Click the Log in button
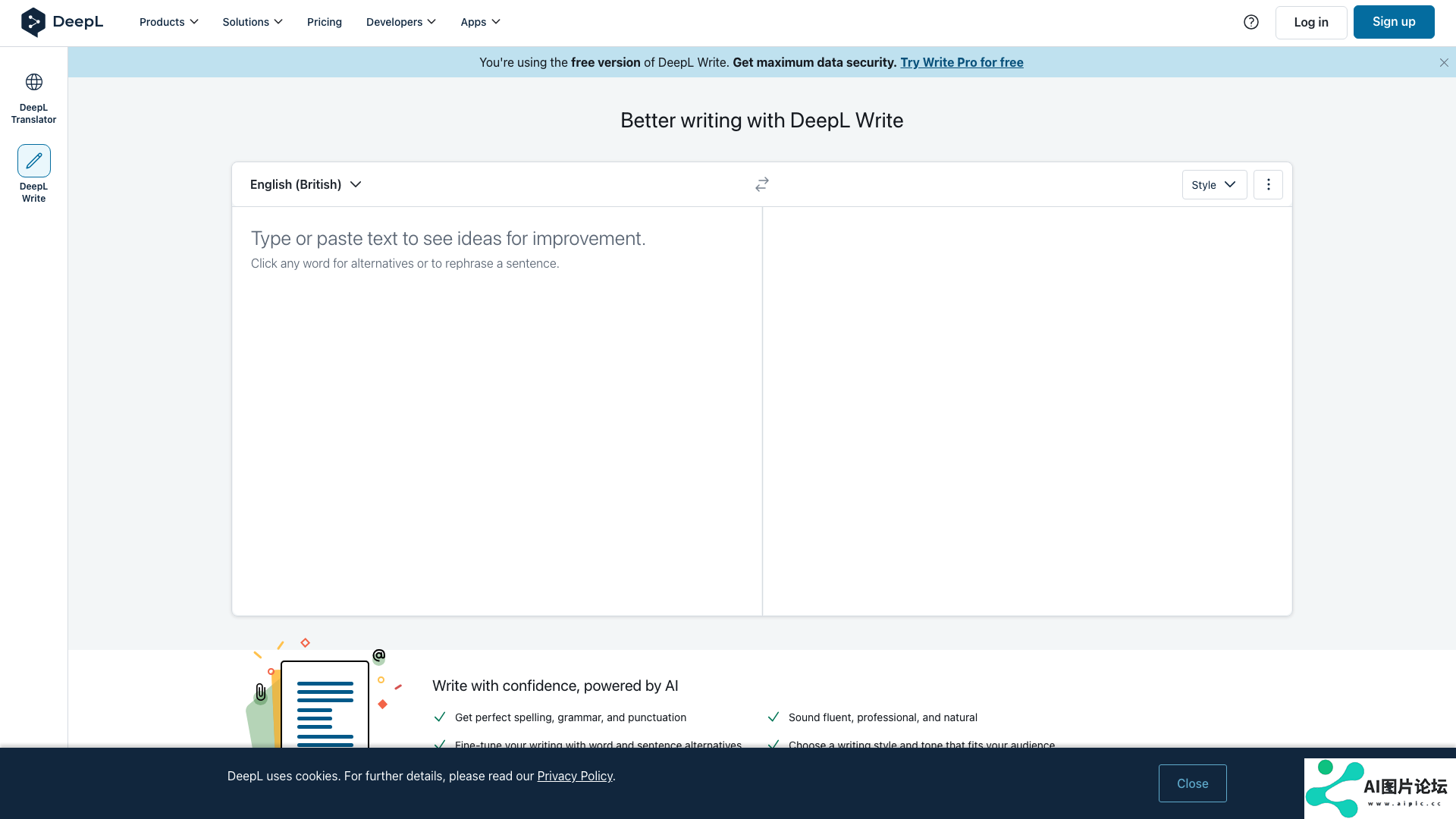Image resolution: width=1456 pixels, height=819 pixels. 1311,22
